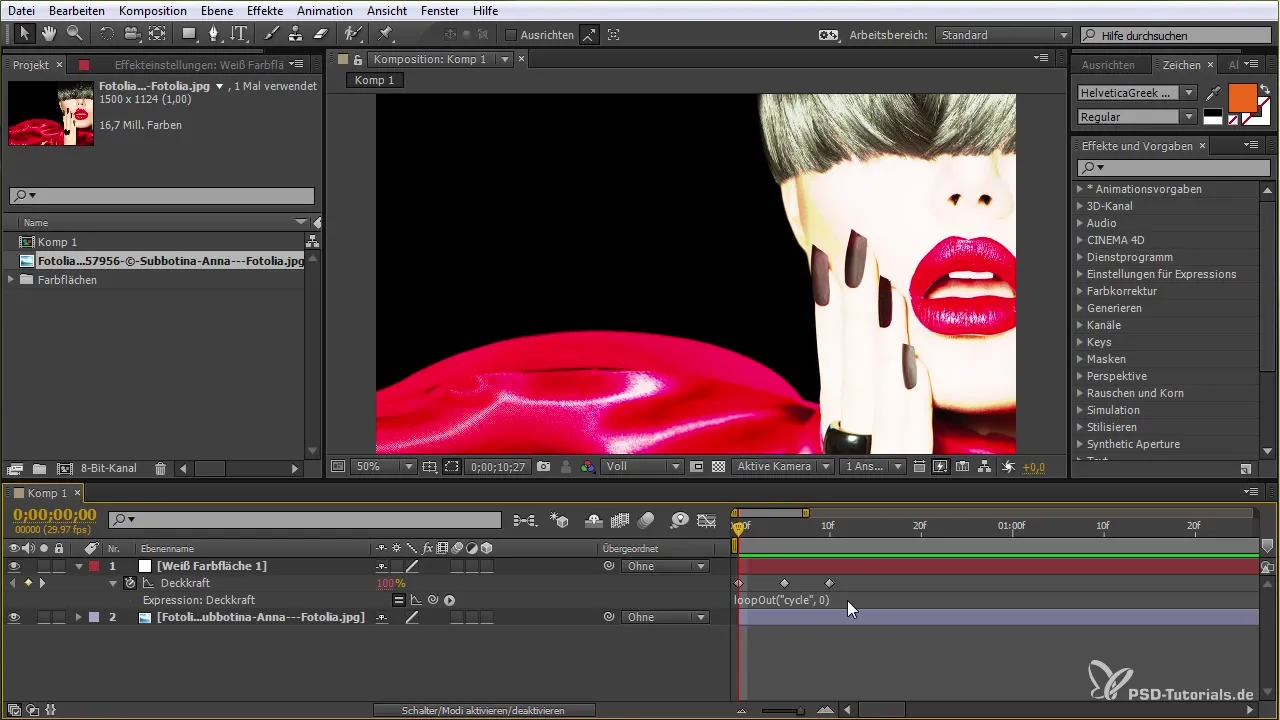Click the 8-Bit-Kanal color depth button

click(x=109, y=468)
